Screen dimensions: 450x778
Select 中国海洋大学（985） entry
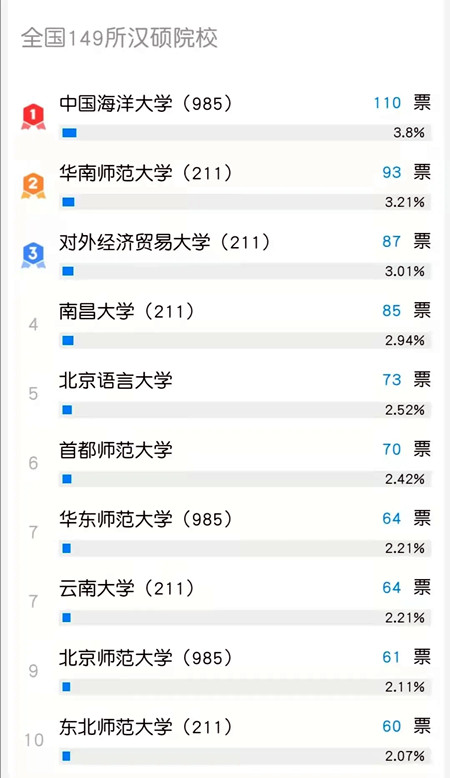145,103
